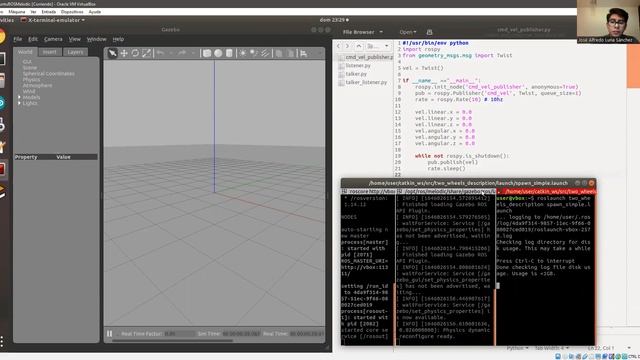
Task: Insert a cylinder shape in Gazebo
Action: coord(229,53)
